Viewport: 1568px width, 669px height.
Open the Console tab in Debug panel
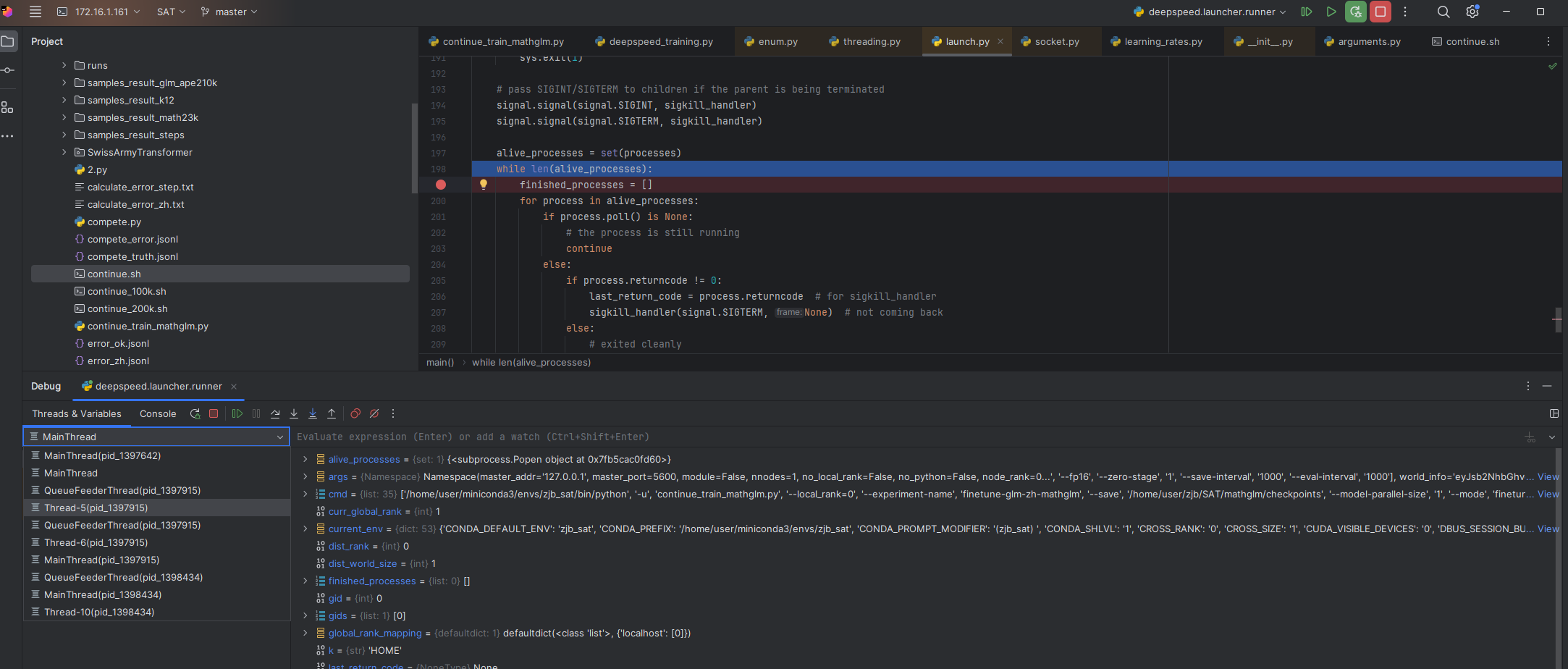(x=158, y=413)
